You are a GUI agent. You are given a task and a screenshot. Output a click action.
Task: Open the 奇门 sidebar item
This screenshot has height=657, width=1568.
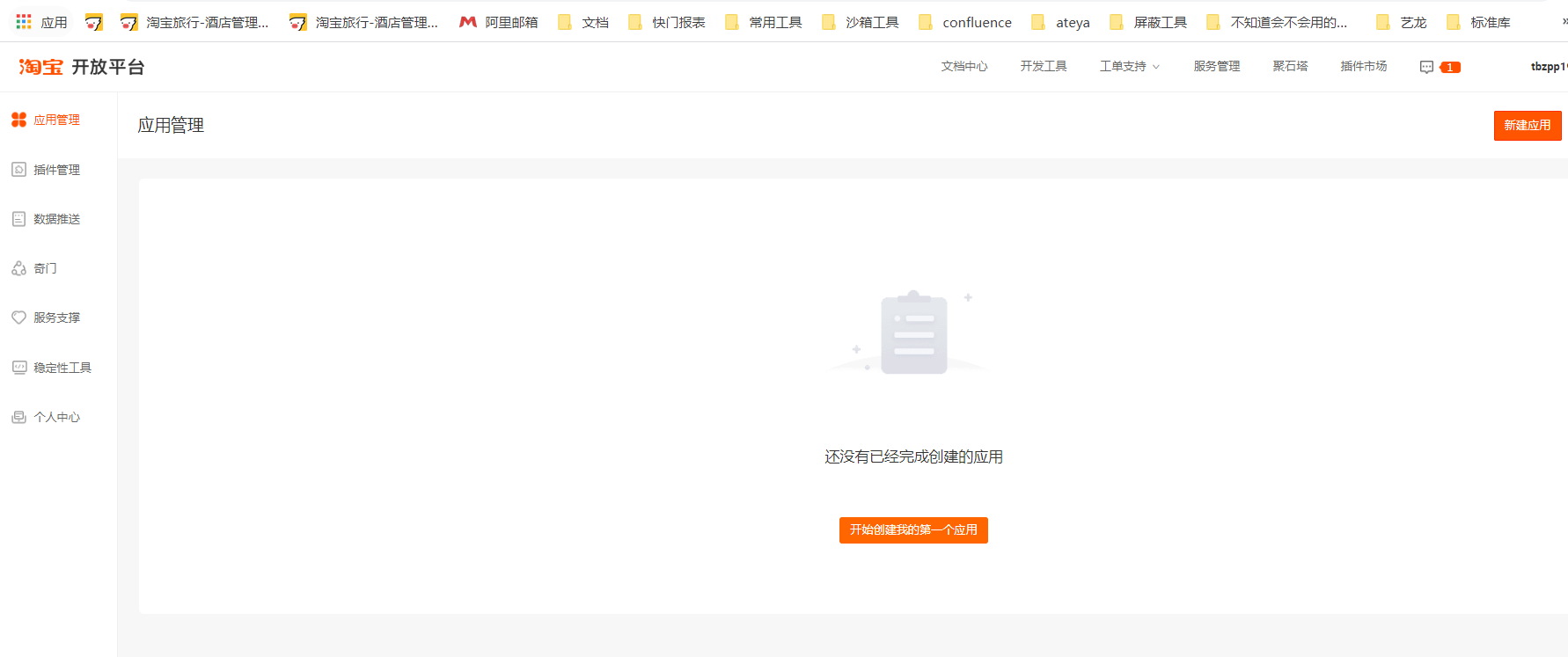(34, 268)
